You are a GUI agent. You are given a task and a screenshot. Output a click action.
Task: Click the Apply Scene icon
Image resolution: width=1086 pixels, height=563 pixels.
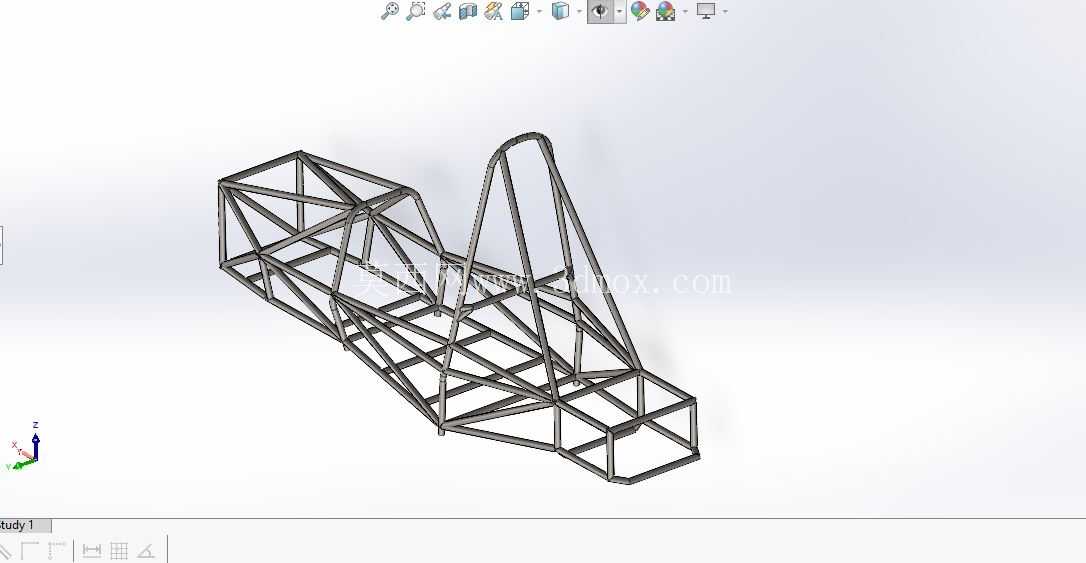[x=666, y=11]
